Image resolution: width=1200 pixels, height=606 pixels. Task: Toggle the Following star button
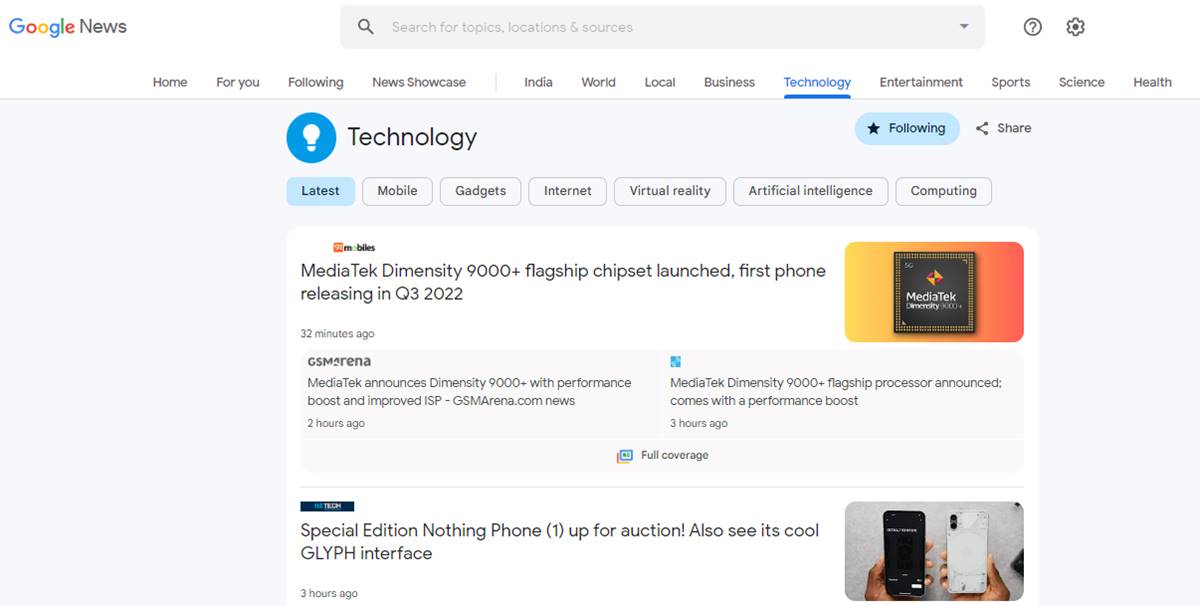point(906,128)
